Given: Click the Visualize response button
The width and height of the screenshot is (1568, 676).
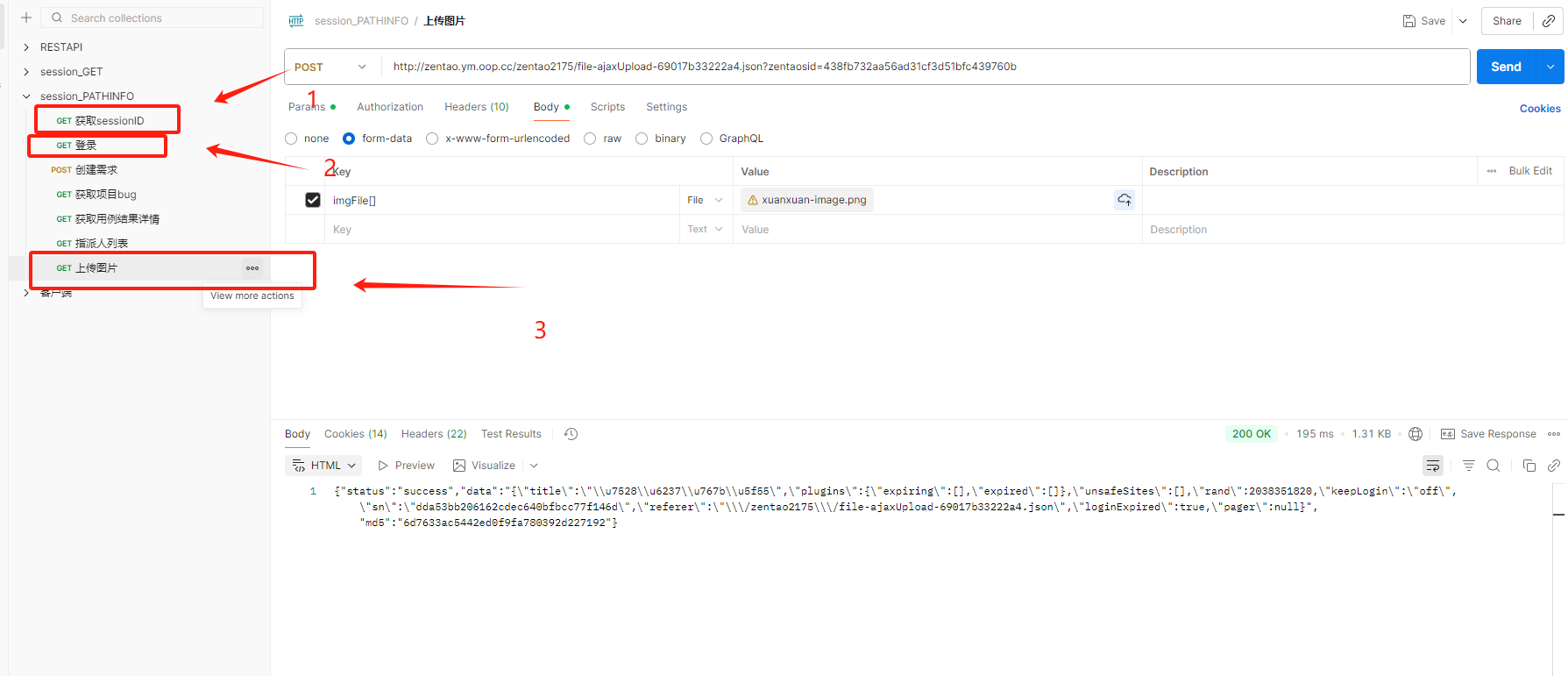Looking at the screenshot, I should coord(484,466).
